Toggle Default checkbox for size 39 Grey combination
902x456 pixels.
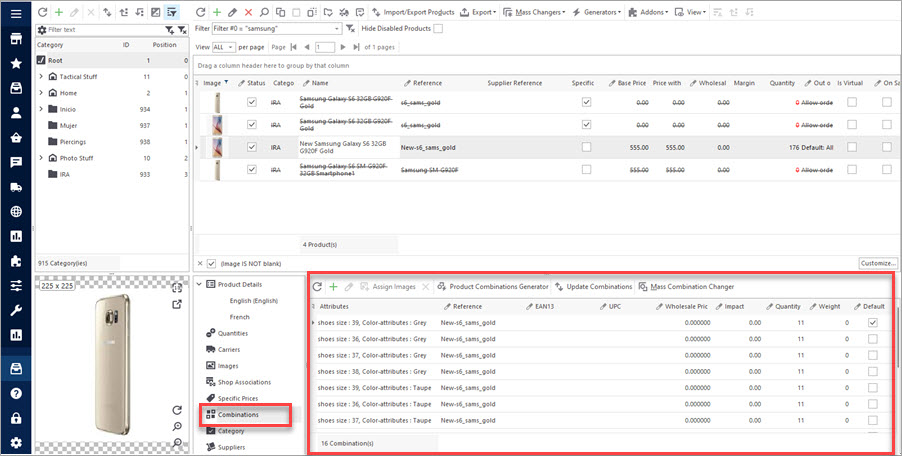coord(873,323)
